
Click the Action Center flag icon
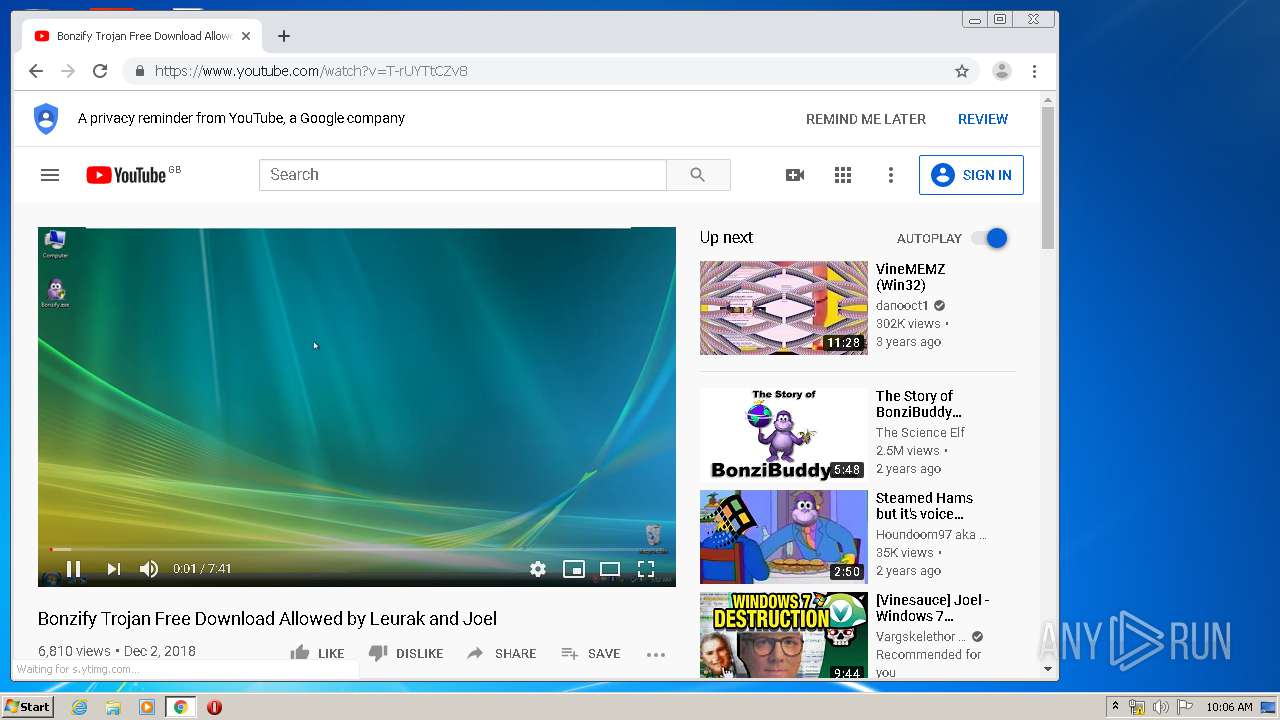pyautogui.click(x=1185, y=707)
